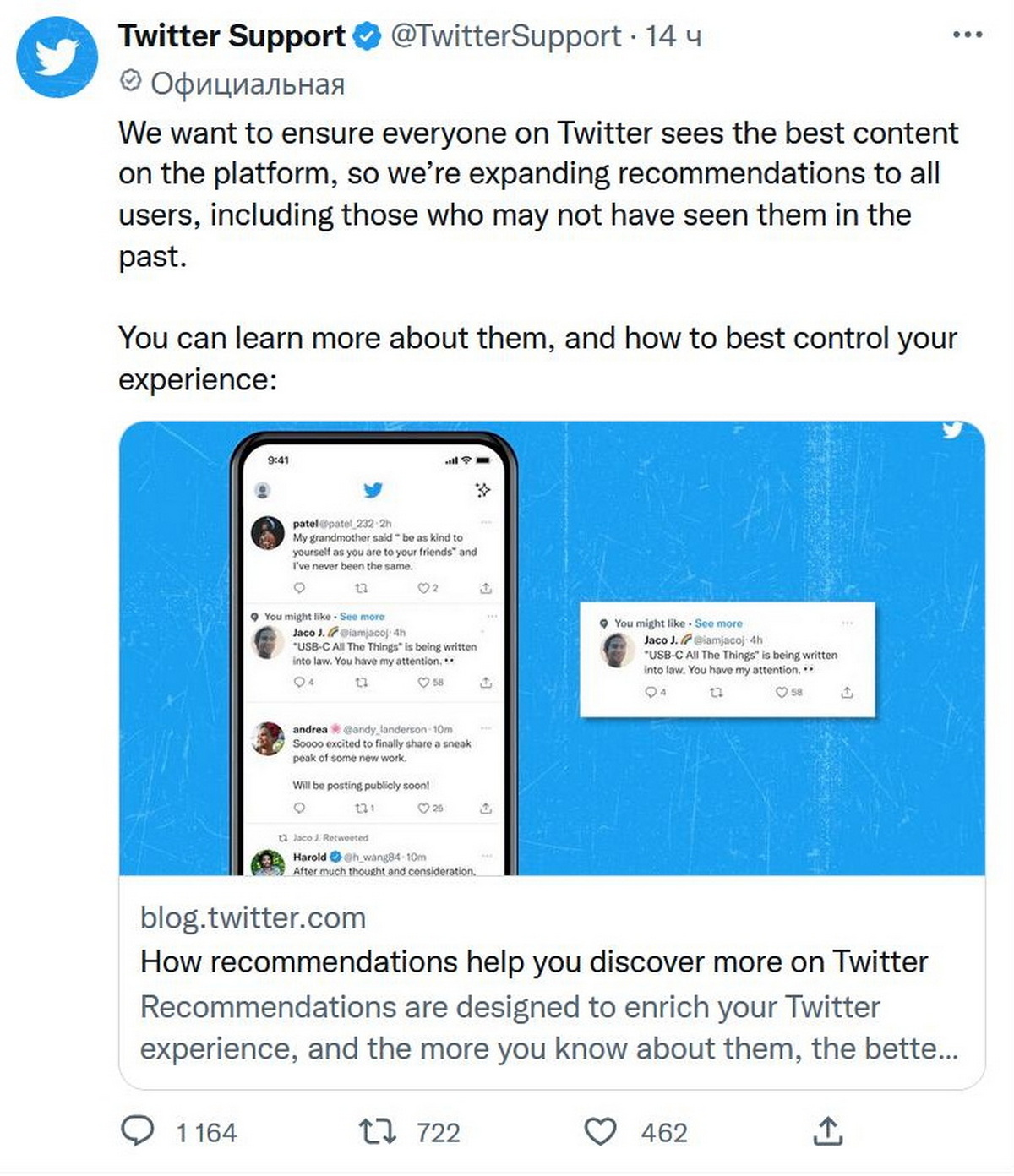
Task: Click the Twitter Support display name
Action: (232, 36)
